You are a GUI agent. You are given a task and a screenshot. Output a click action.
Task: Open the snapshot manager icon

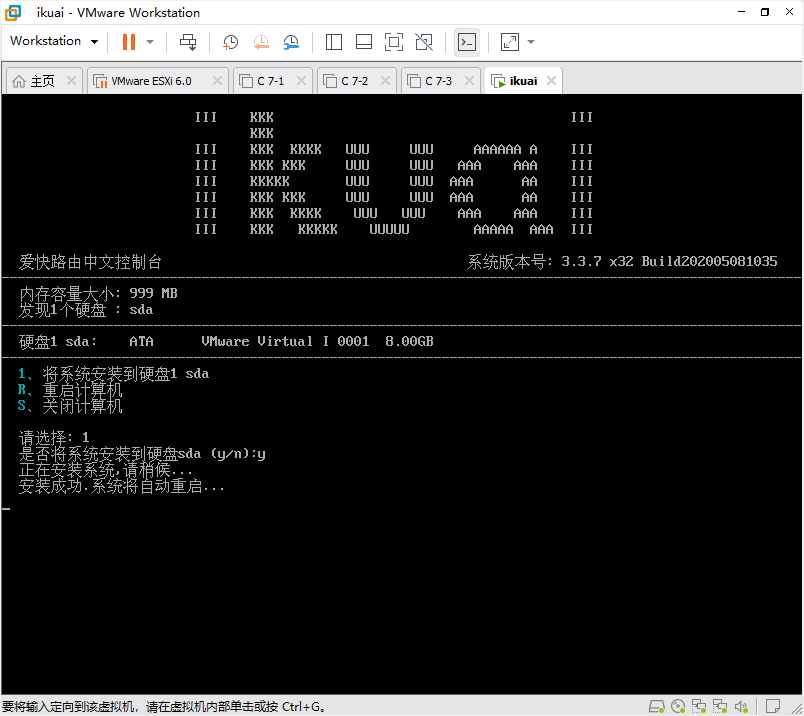pos(291,42)
